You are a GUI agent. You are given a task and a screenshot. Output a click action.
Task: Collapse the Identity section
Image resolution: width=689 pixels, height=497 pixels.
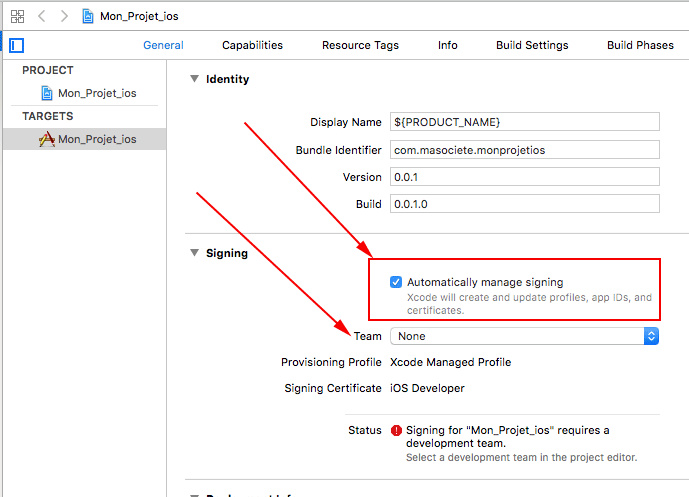[x=194, y=79]
